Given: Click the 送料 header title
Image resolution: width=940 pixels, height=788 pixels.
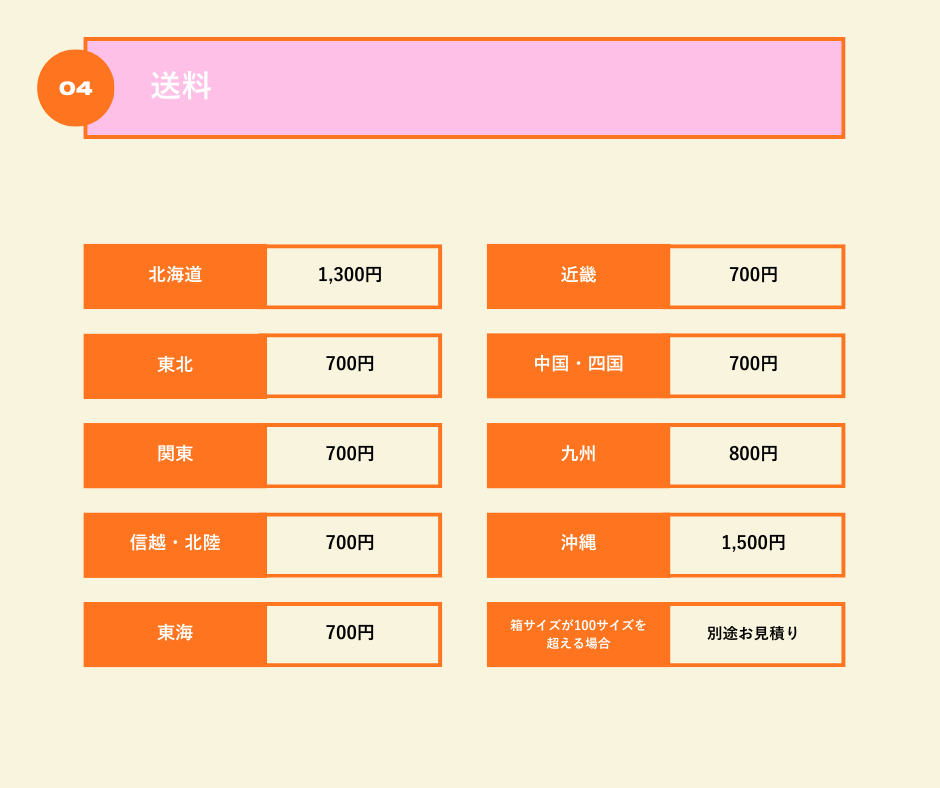Looking at the screenshot, I should pos(181,87).
